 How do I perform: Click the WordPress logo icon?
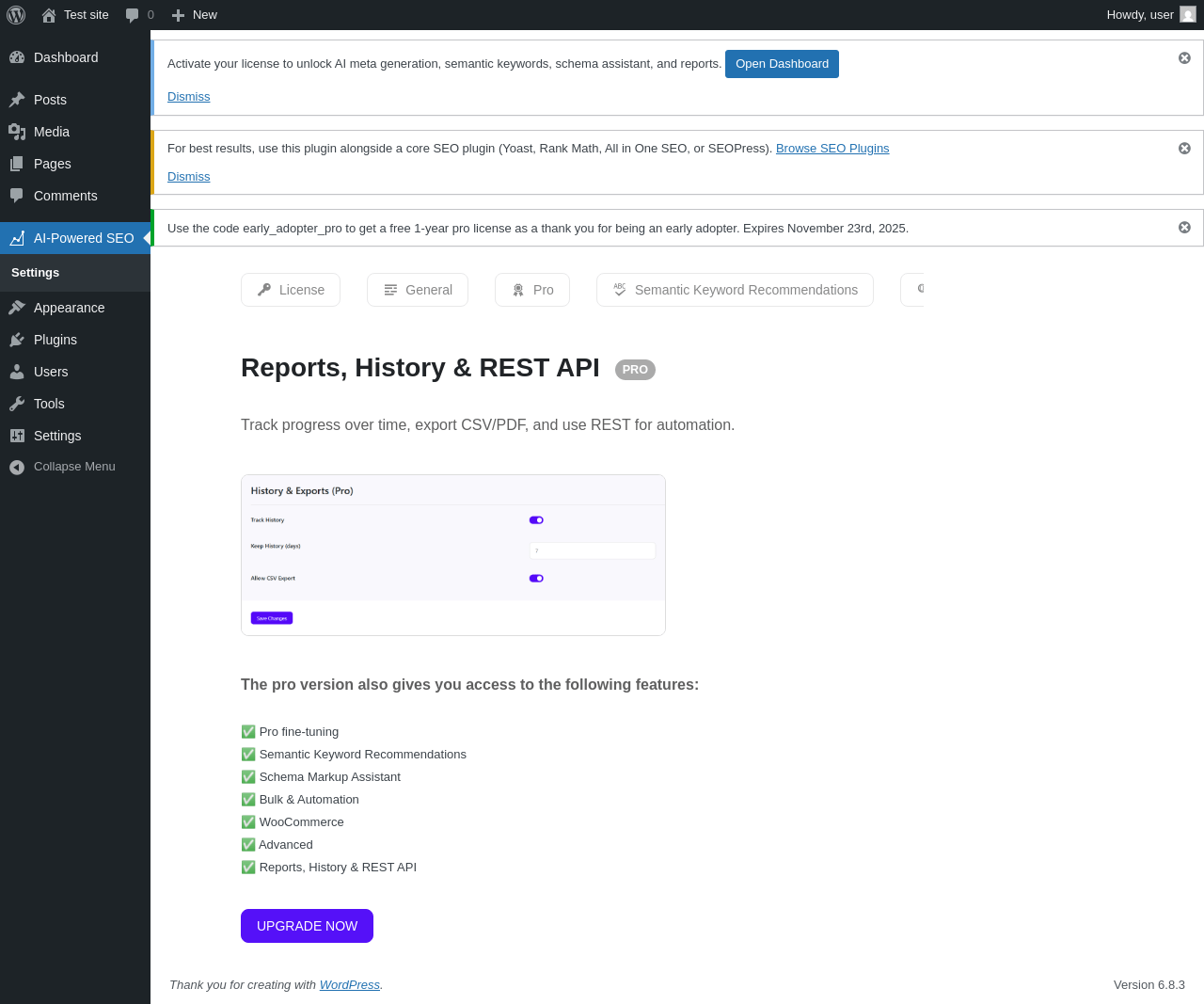(16, 15)
